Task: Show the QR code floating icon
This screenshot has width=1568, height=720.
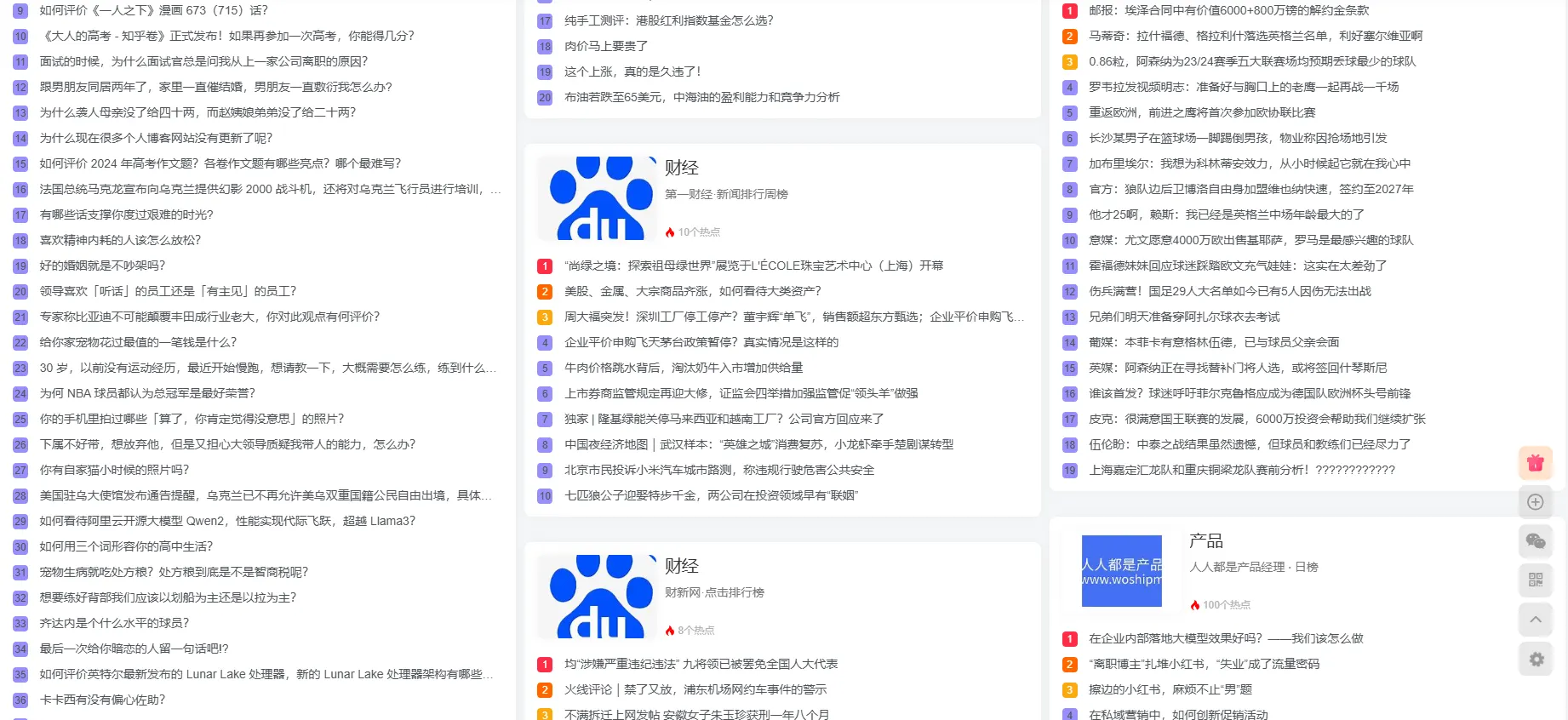Action: pyautogui.click(x=1536, y=580)
